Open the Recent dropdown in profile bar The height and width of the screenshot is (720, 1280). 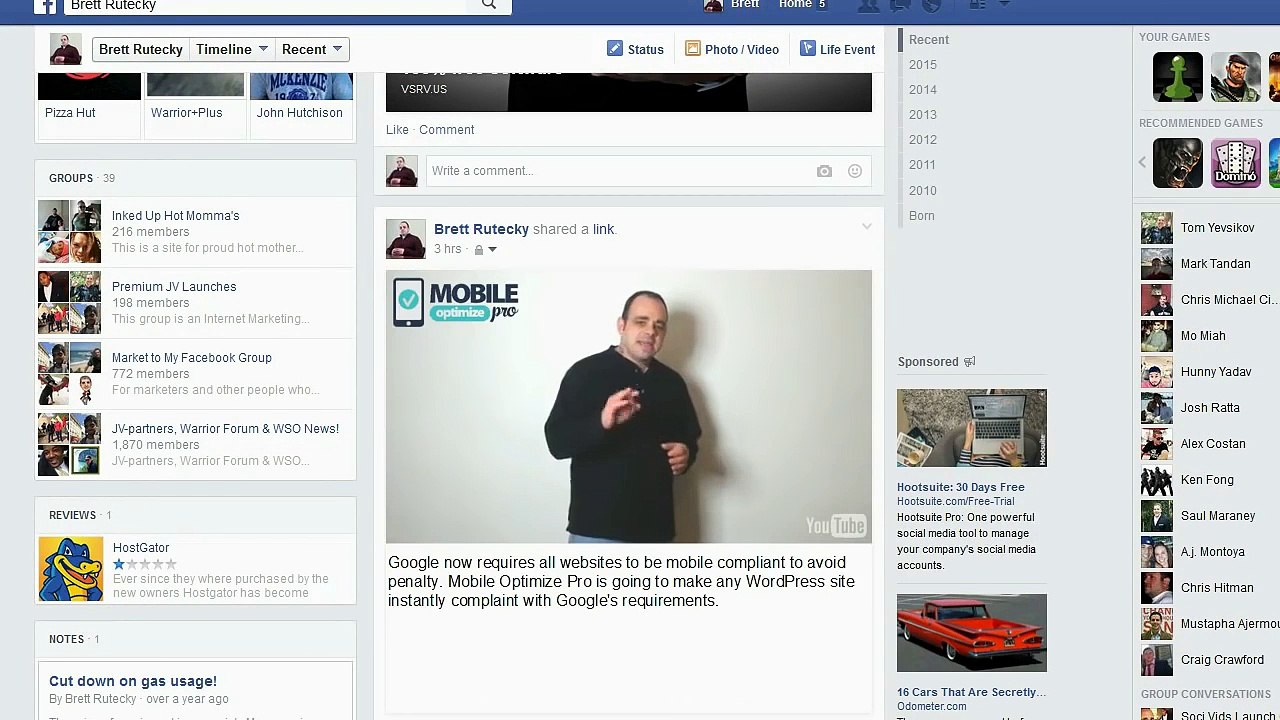coord(312,49)
